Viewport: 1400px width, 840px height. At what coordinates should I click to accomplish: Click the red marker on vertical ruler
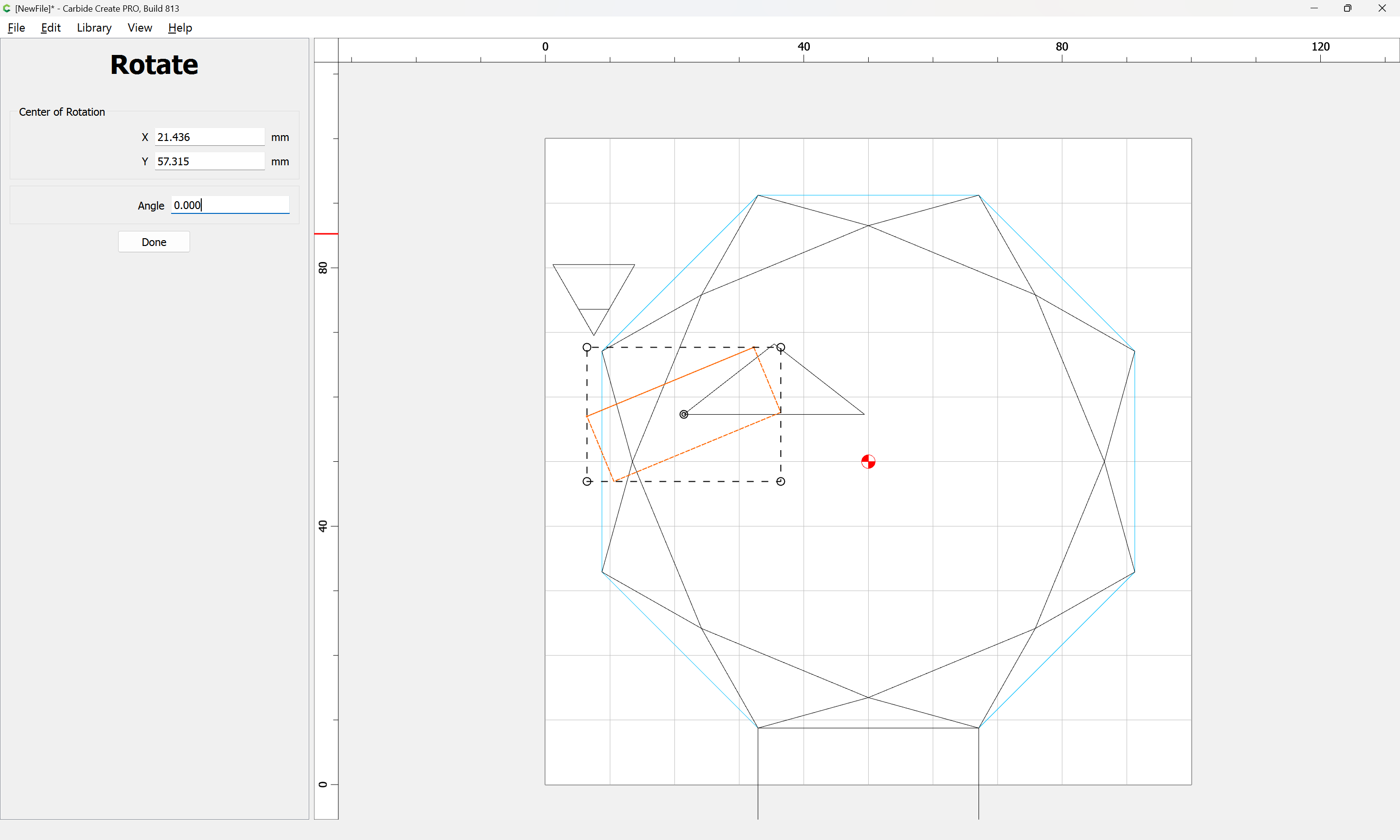click(x=326, y=233)
